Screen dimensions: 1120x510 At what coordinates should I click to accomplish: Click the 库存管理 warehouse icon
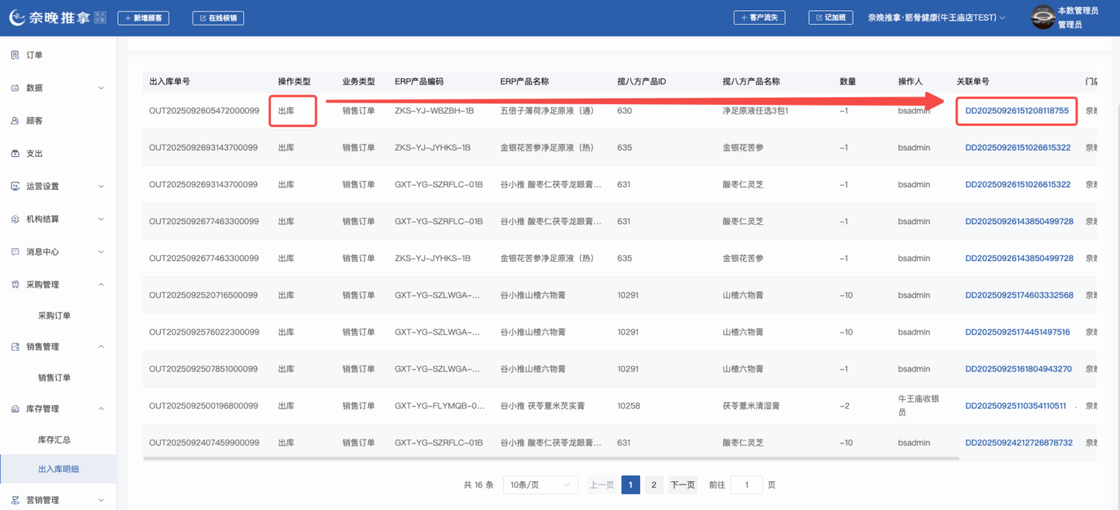pos(15,409)
